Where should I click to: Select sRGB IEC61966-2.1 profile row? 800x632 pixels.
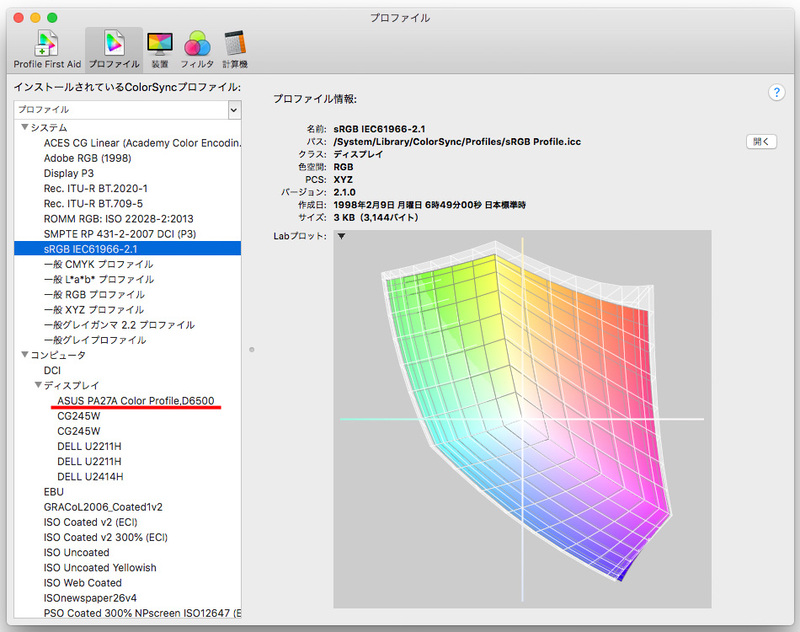click(x=128, y=249)
